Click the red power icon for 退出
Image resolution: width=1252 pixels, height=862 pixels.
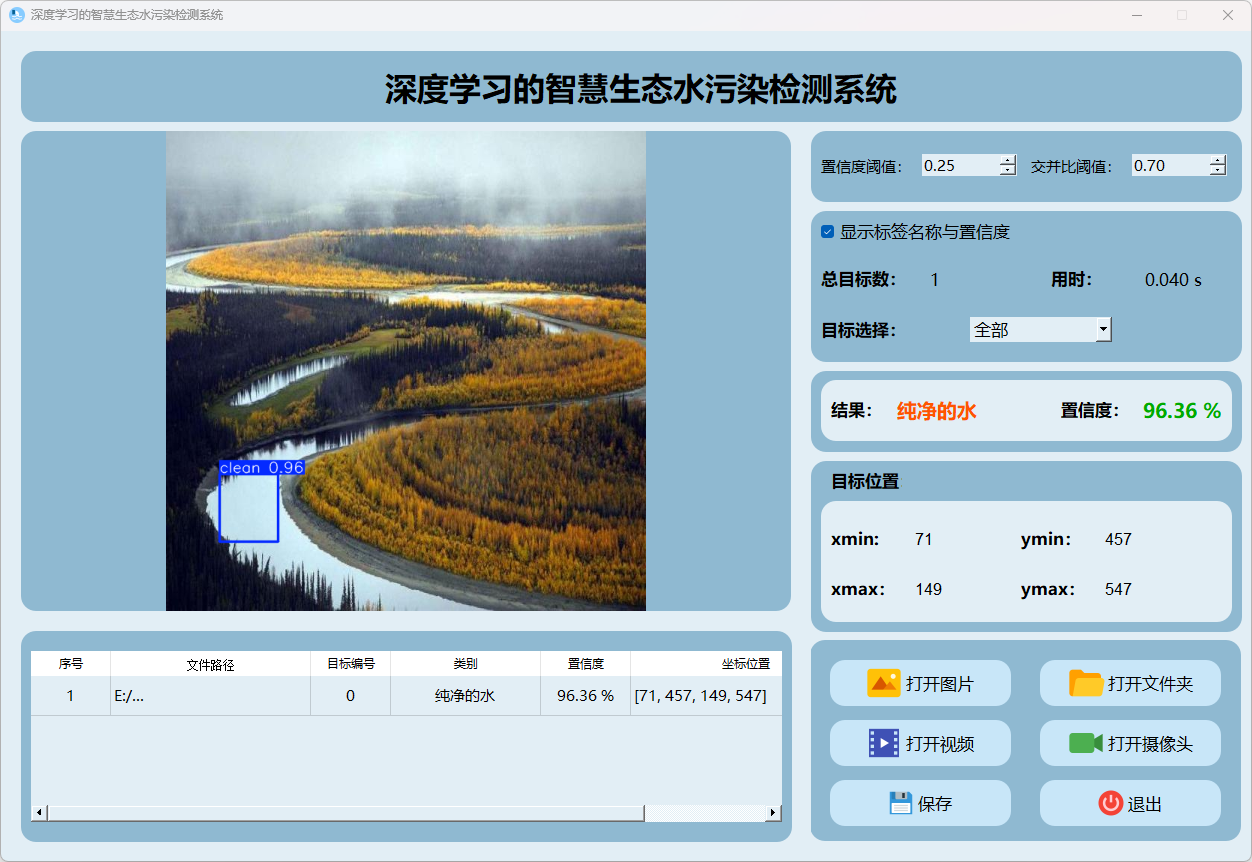[x=1110, y=803]
